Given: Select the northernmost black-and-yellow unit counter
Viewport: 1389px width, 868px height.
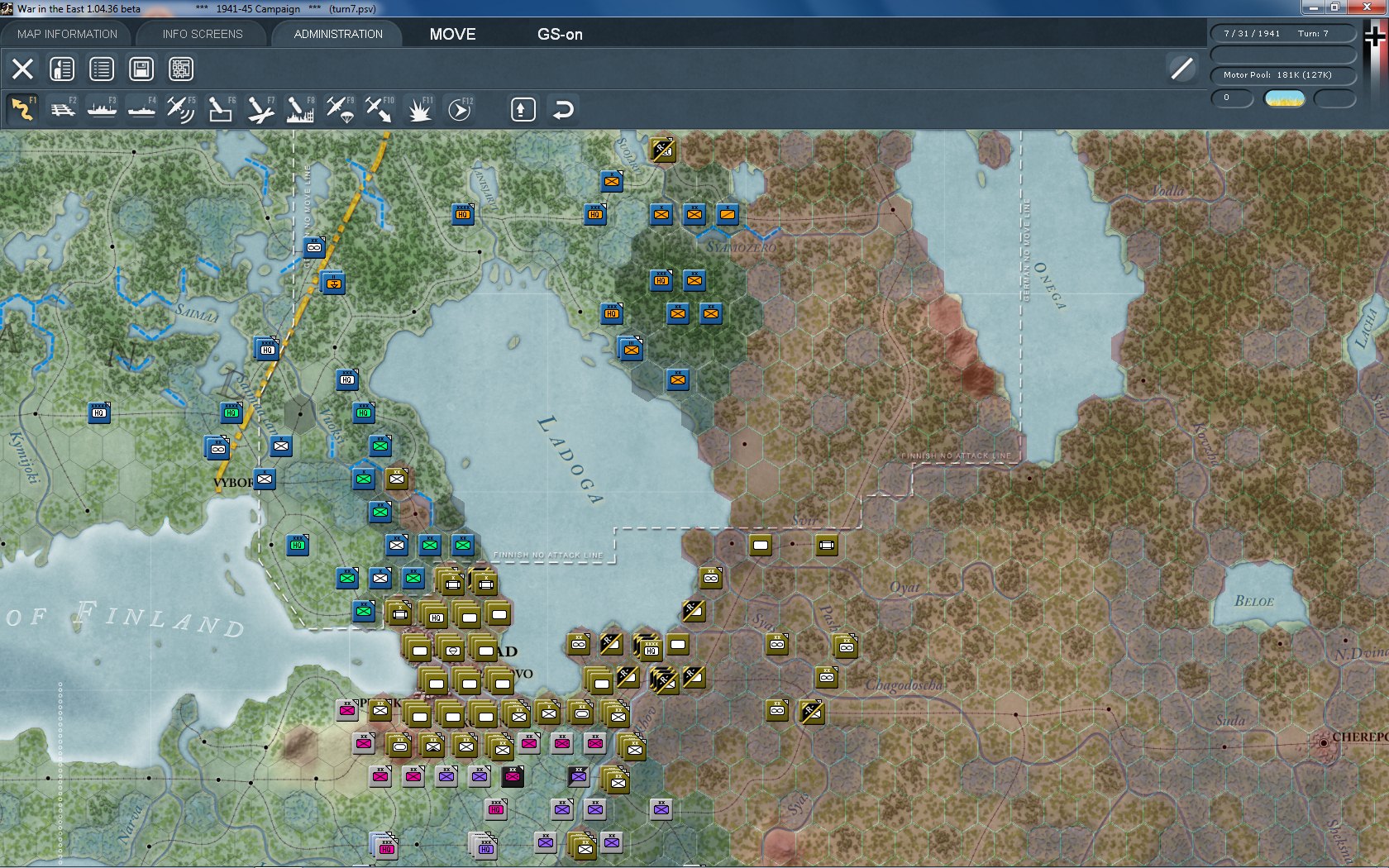Looking at the screenshot, I should tap(662, 150).
